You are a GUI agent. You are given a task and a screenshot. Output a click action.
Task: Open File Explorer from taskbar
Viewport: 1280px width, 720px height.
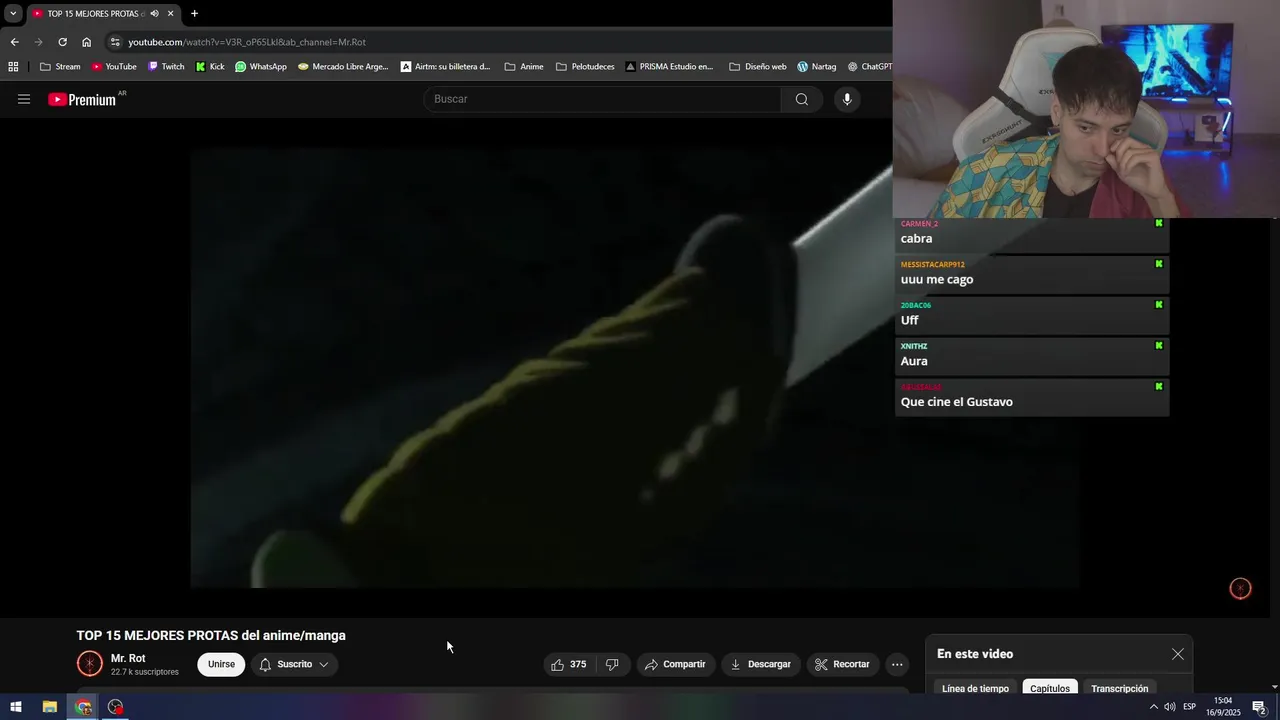[49, 707]
